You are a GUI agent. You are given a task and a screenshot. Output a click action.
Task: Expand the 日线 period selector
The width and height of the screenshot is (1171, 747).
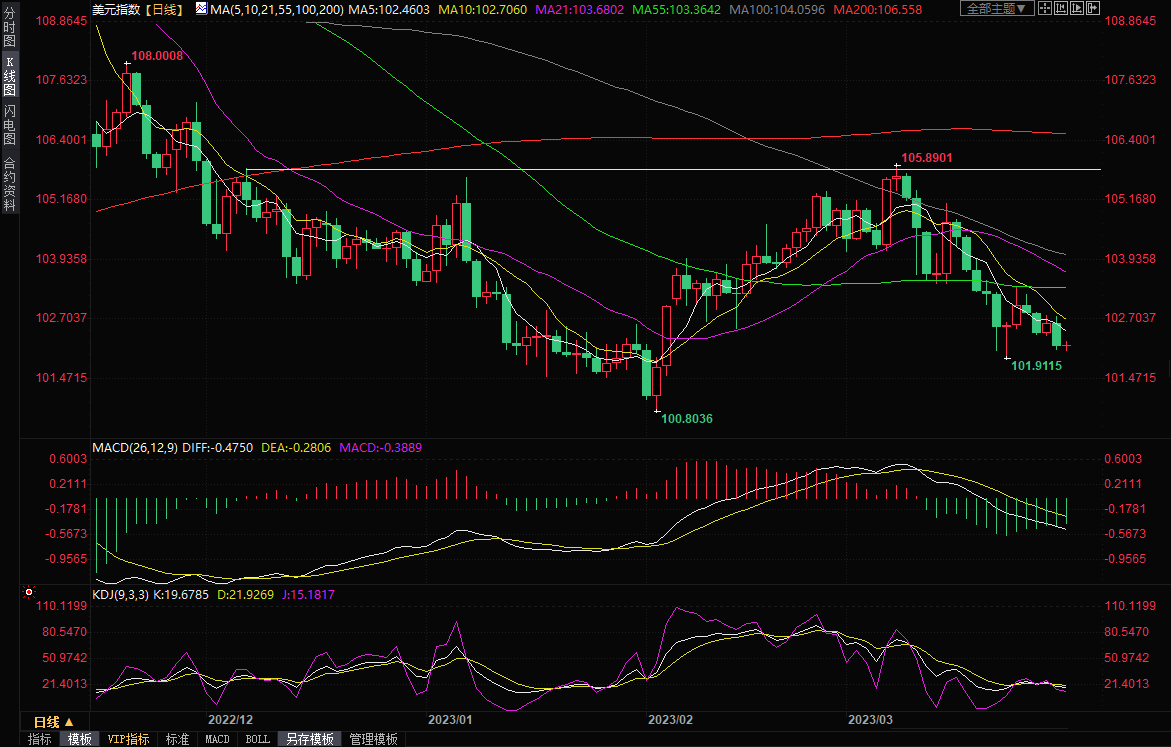(x=53, y=722)
